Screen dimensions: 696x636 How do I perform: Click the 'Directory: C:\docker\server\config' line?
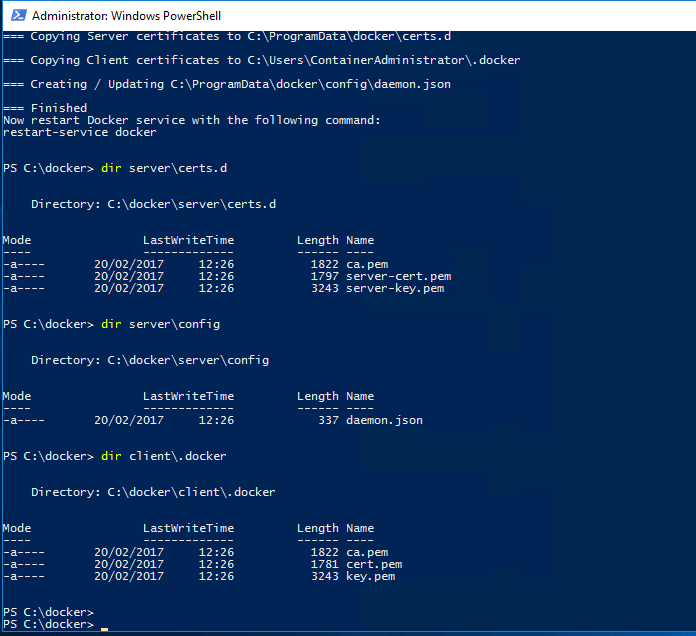pyautogui.click(x=150, y=360)
